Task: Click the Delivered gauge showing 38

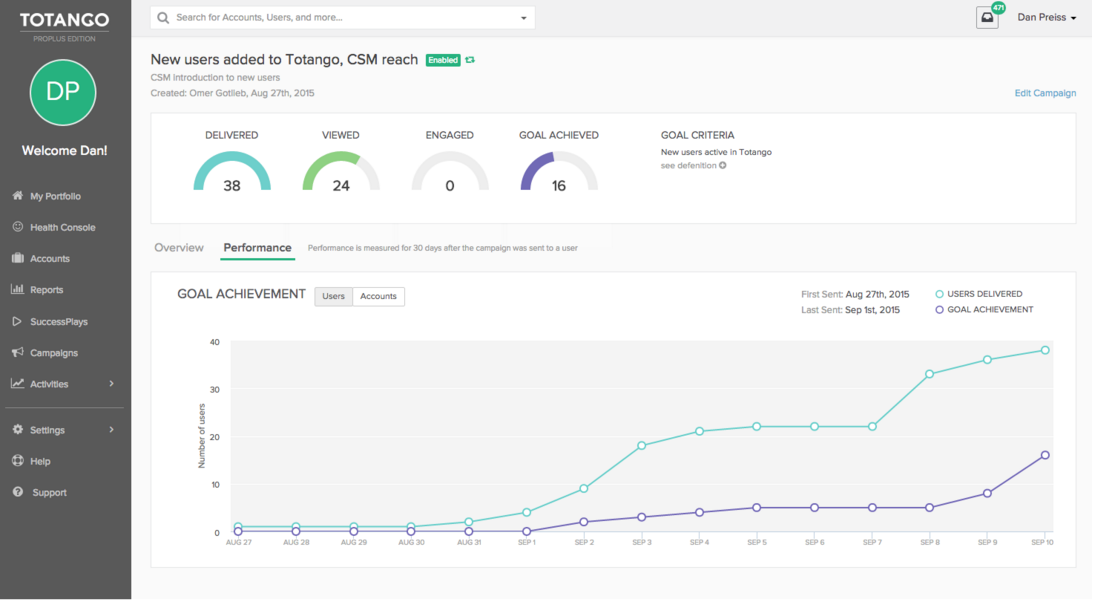Action: (x=231, y=171)
